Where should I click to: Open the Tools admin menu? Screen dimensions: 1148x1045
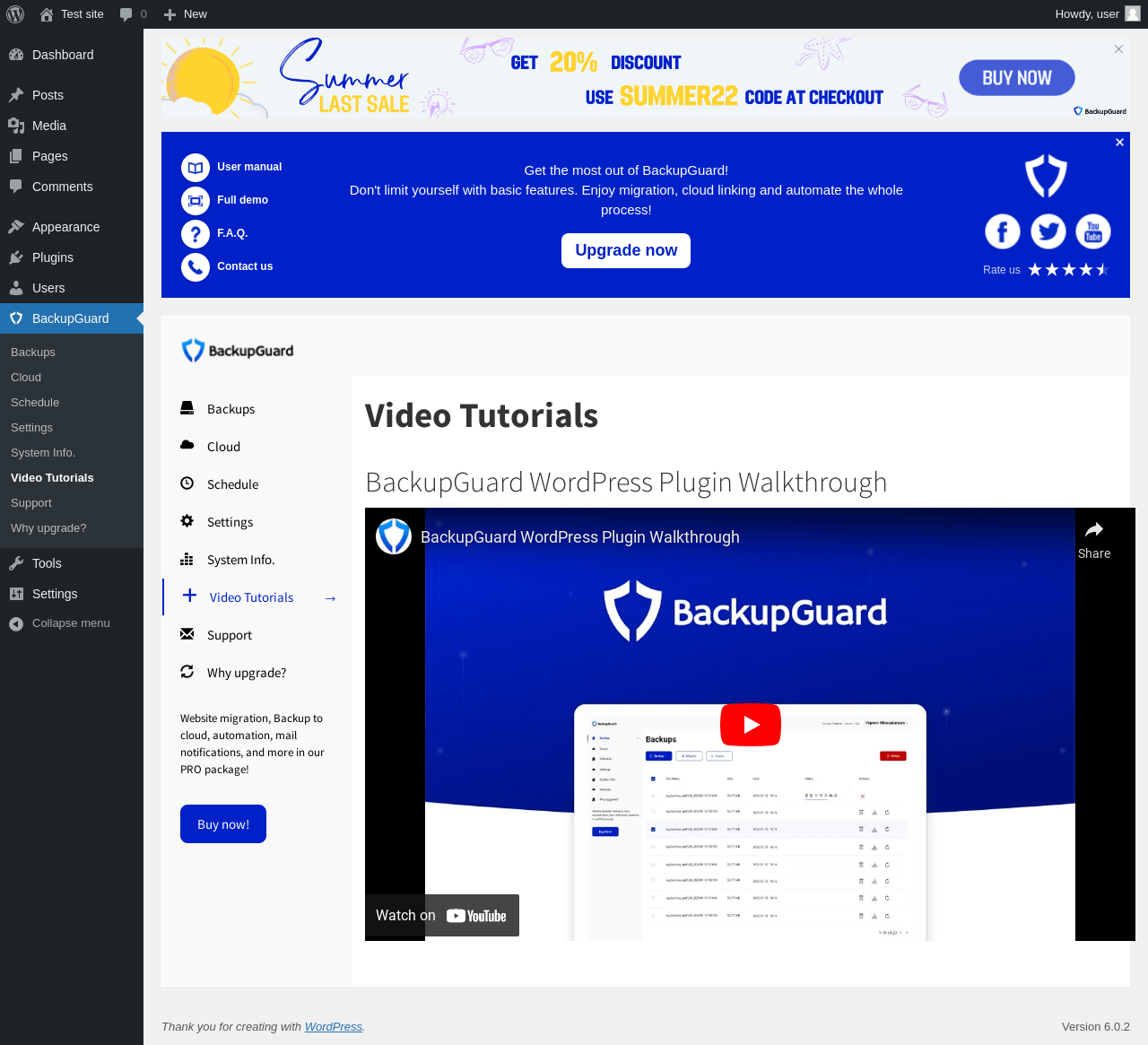(x=72, y=563)
